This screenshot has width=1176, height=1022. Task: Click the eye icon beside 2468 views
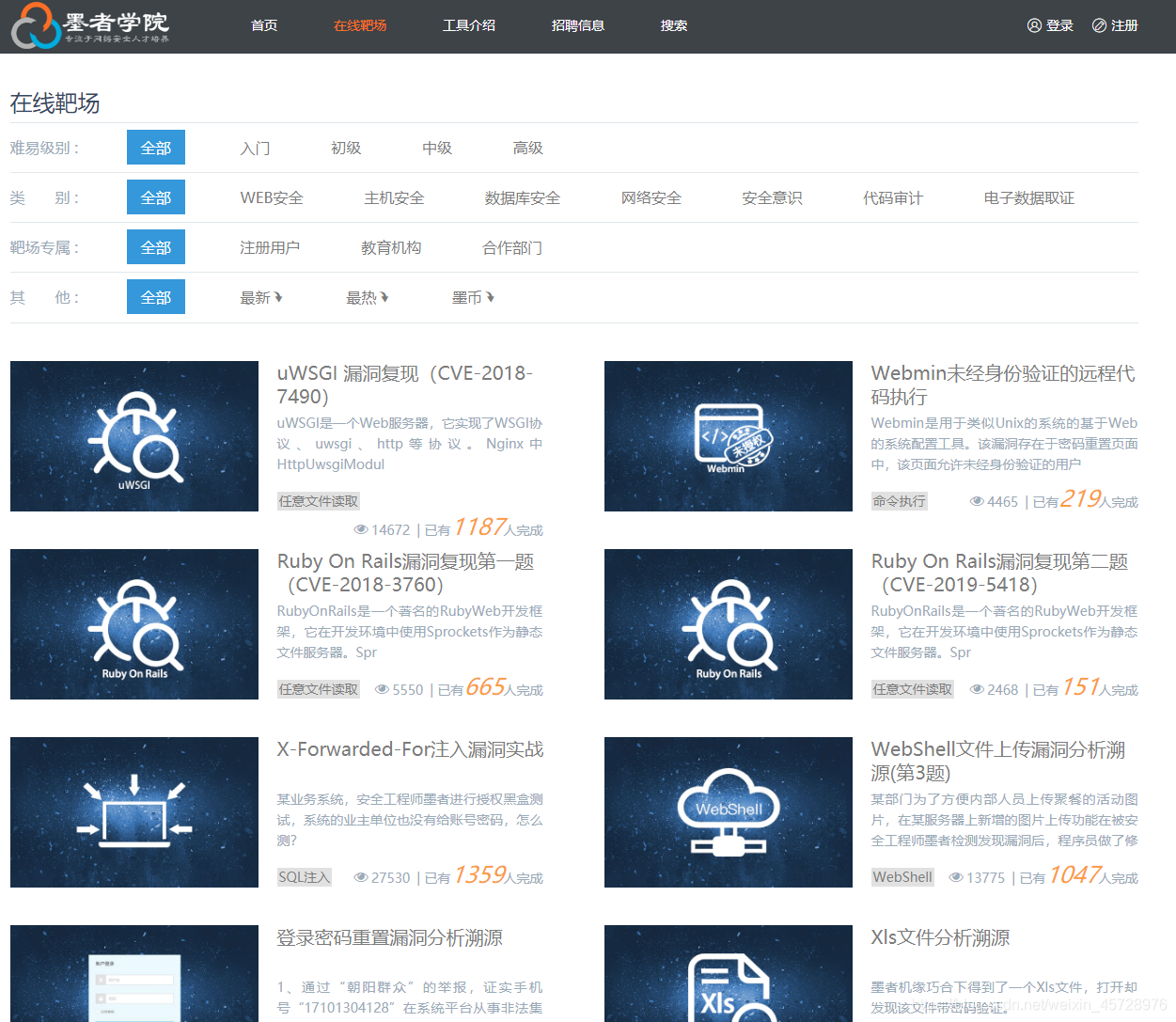[977, 690]
